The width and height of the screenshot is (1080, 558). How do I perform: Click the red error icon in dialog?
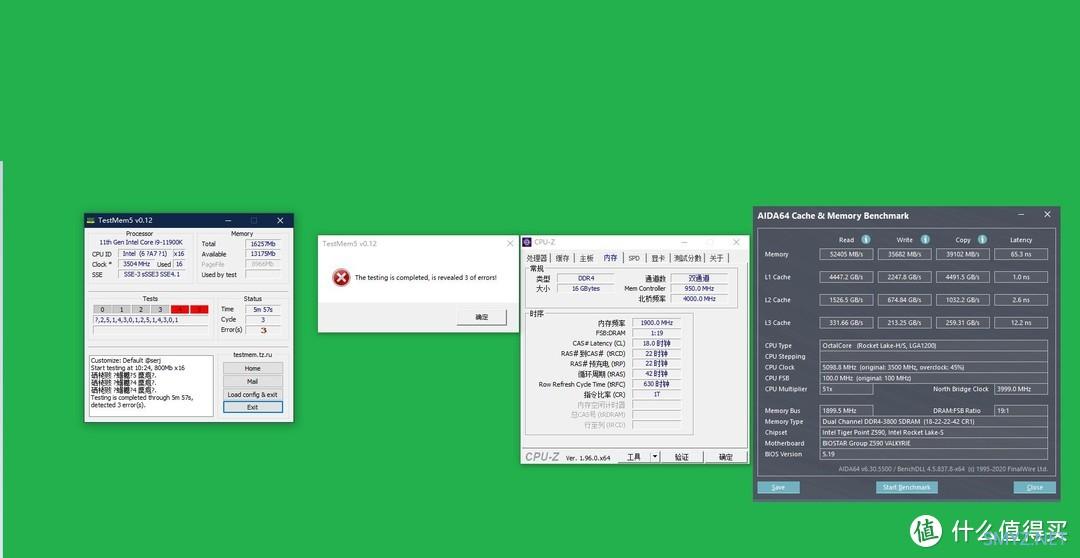(x=341, y=278)
